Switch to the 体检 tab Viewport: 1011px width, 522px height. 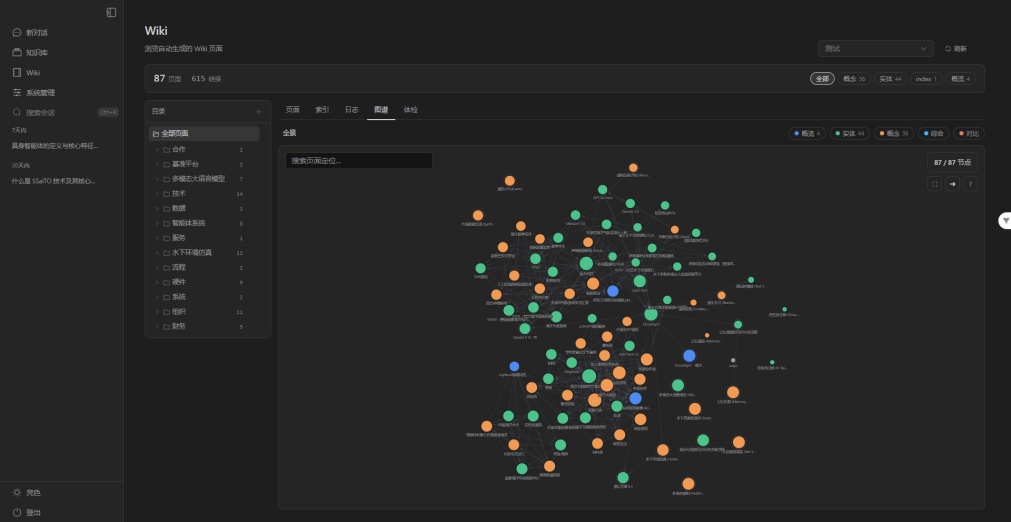pyautogui.click(x=411, y=110)
